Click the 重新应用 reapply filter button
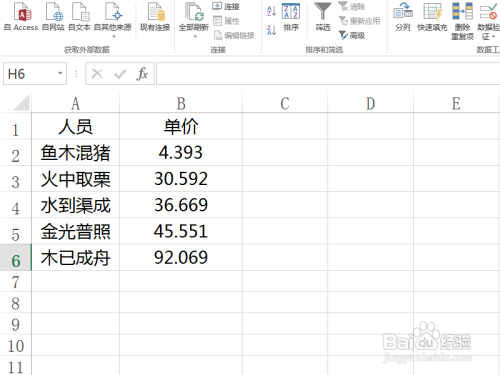 pos(359,21)
